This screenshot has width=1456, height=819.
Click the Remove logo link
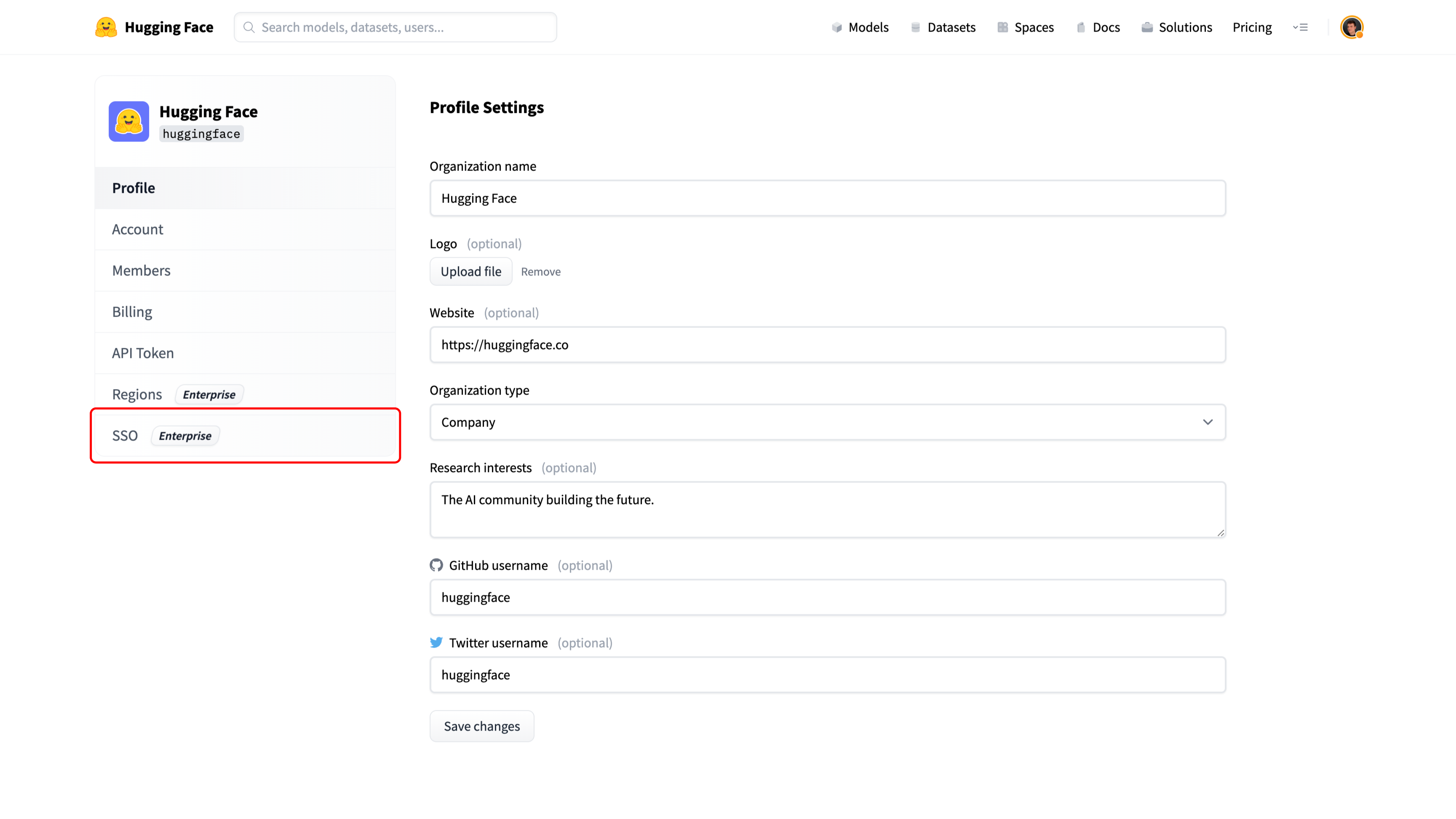540,271
